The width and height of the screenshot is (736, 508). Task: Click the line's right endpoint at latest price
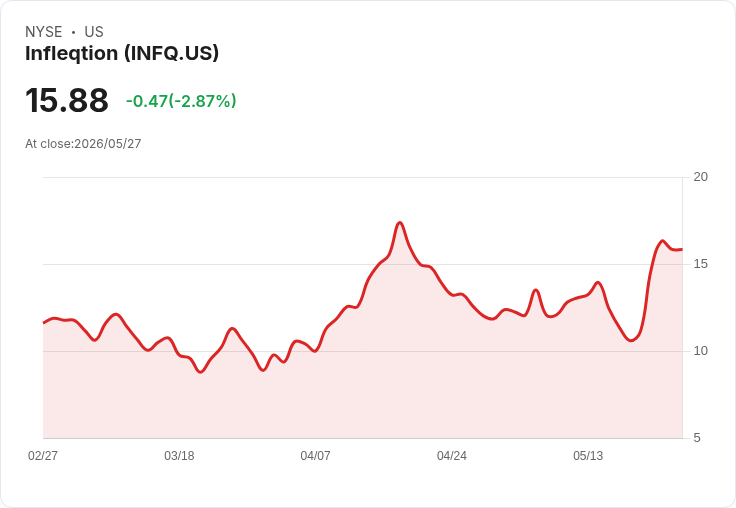[682, 249]
